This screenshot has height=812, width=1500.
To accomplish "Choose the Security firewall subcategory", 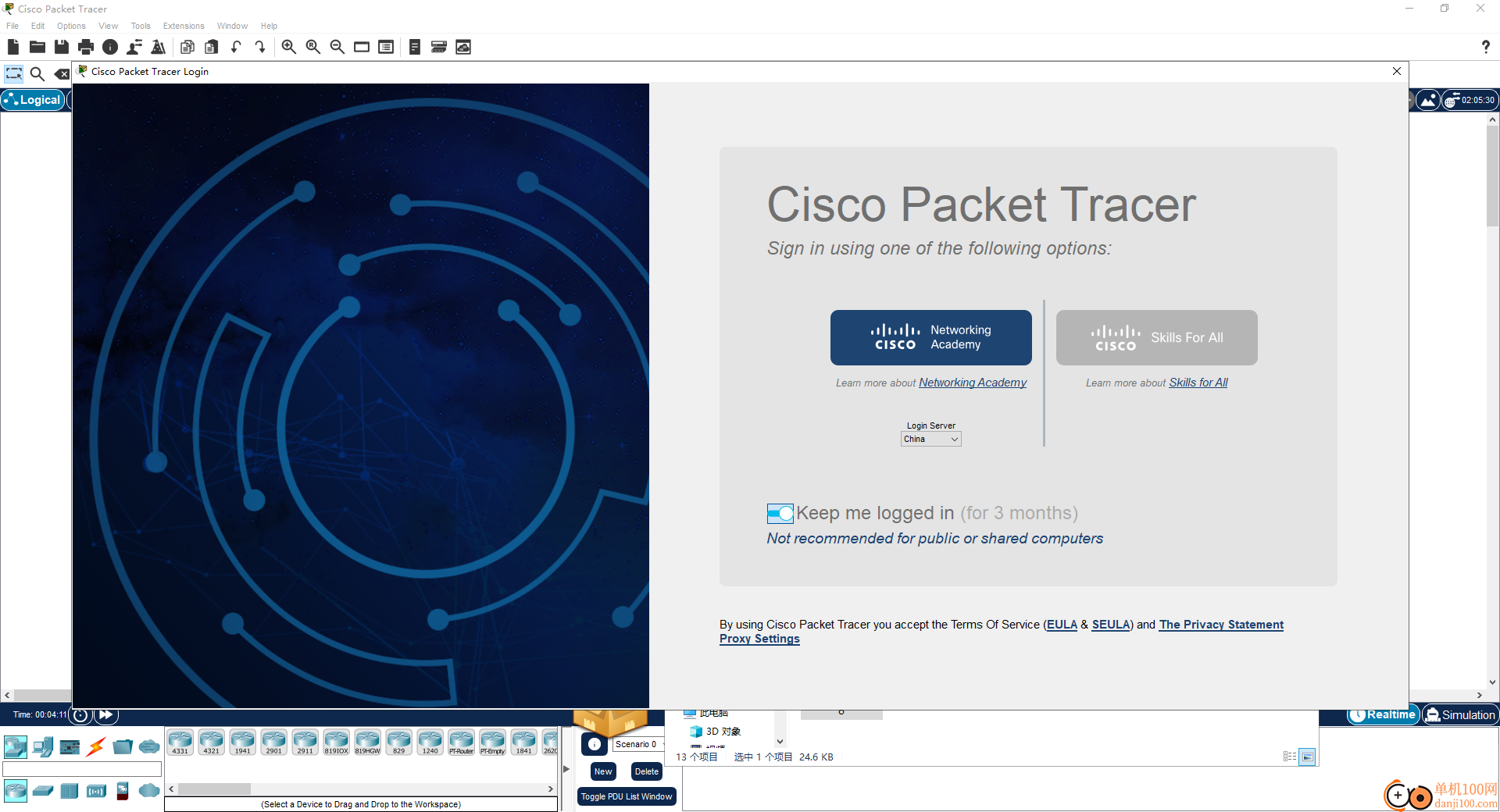I will click(123, 791).
